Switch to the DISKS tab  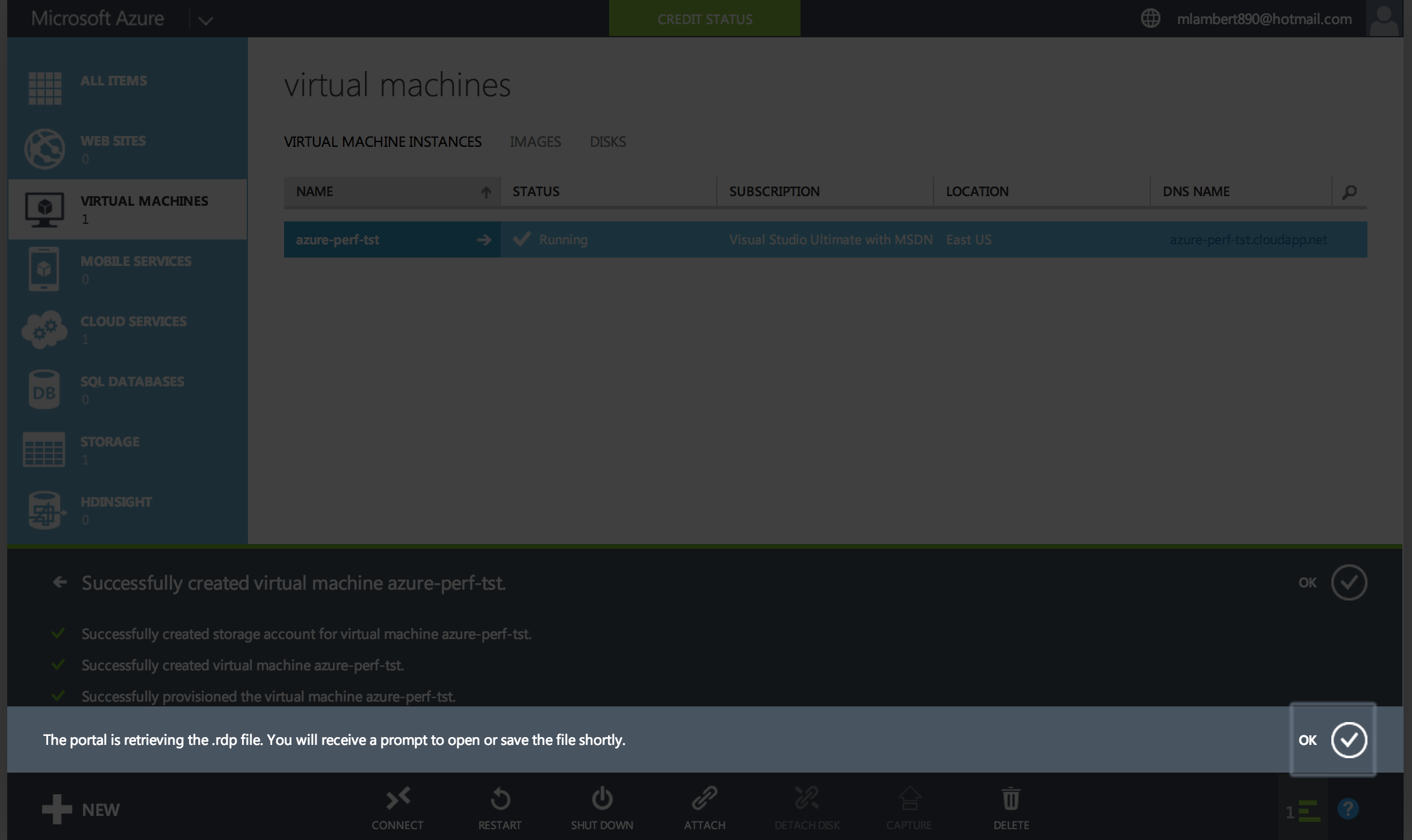607,142
